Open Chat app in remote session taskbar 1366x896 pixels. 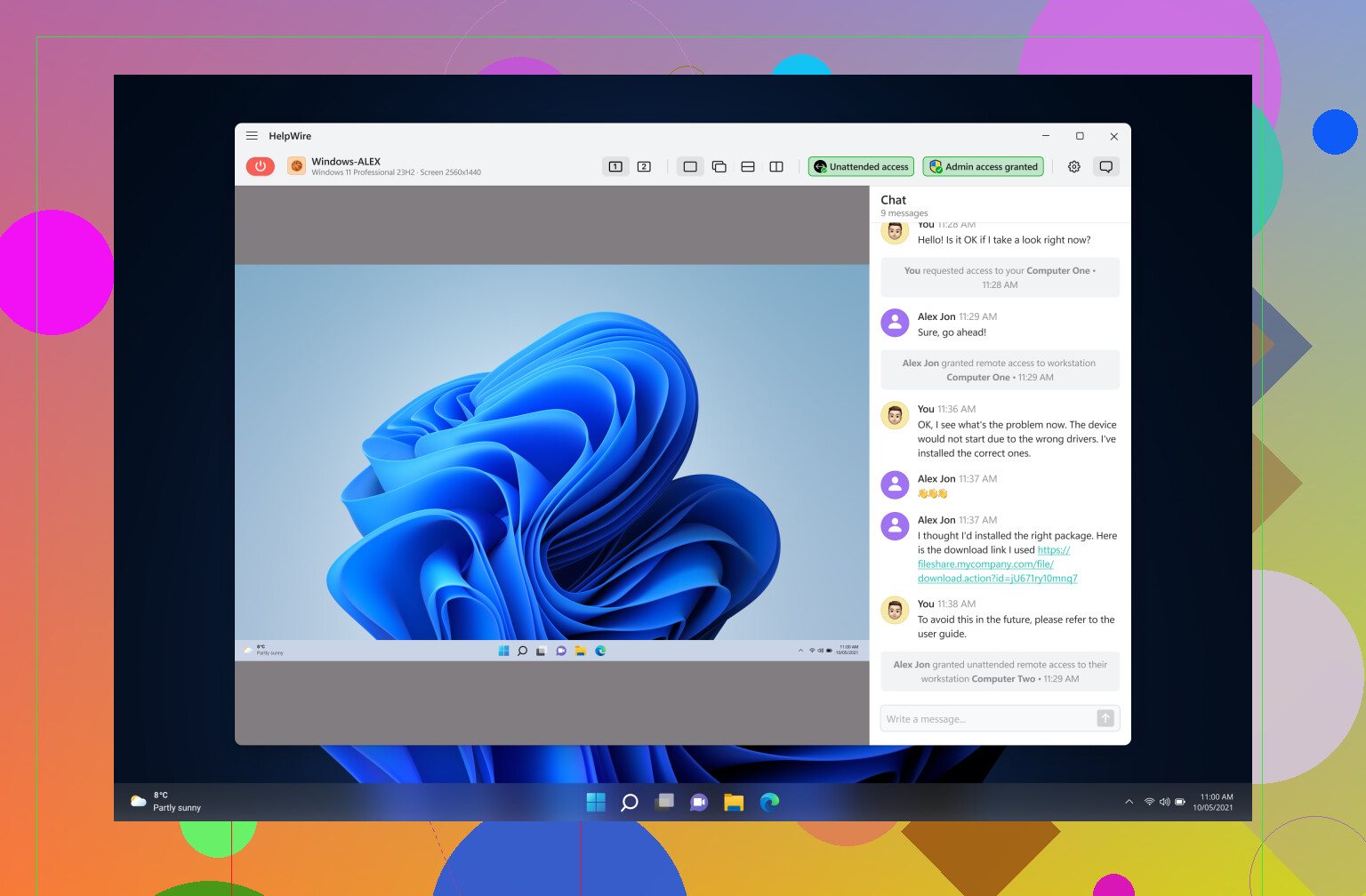[561, 651]
